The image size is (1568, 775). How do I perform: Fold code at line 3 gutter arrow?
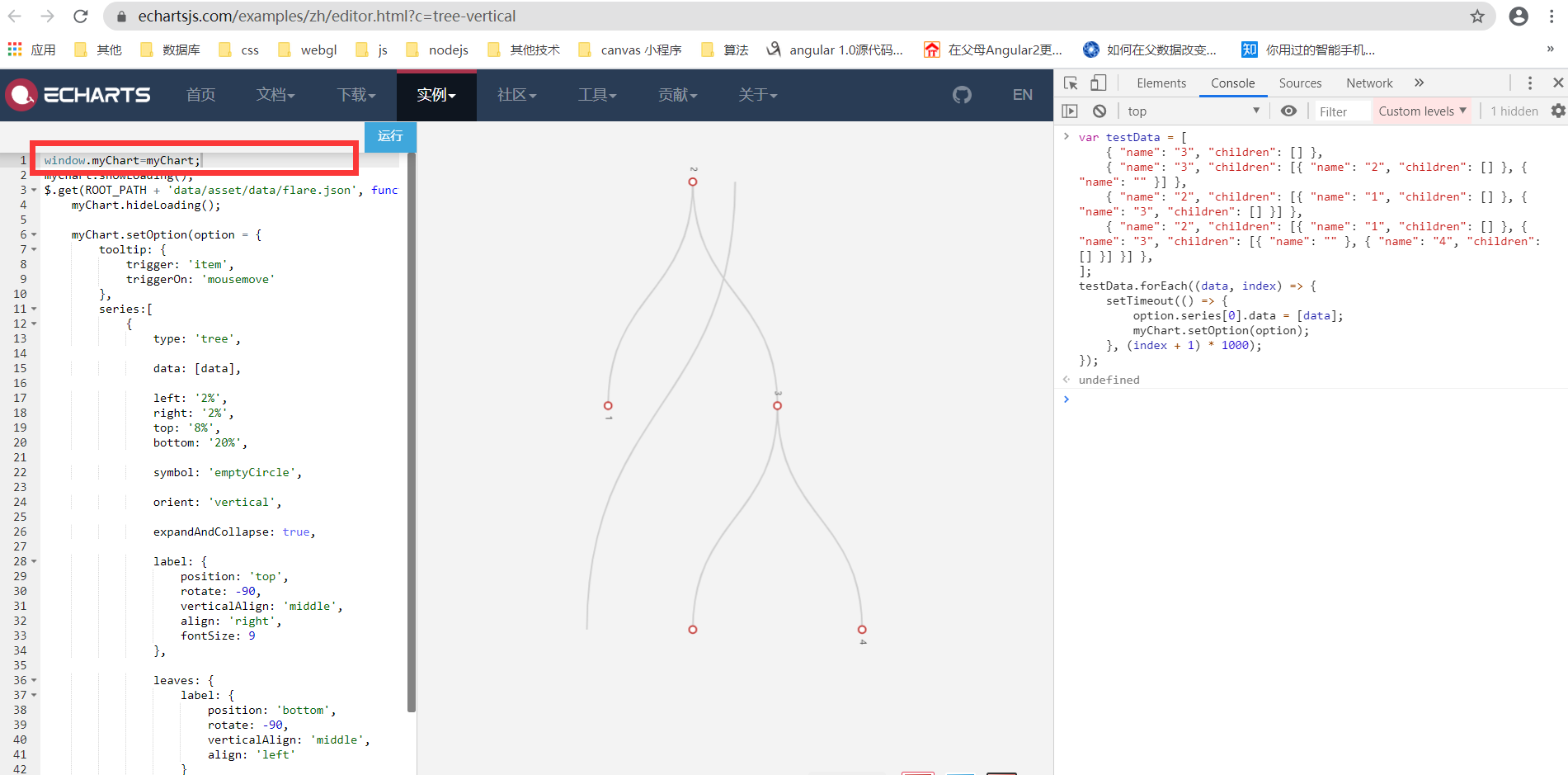(34, 190)
